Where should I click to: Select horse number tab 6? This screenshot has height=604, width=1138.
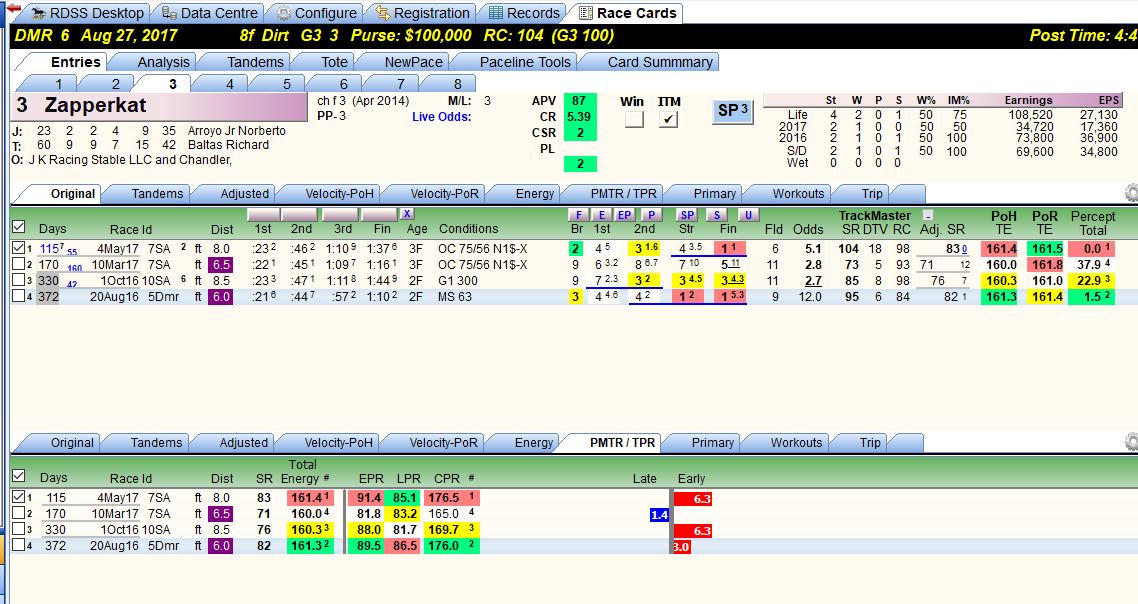(x=343, y=83)
